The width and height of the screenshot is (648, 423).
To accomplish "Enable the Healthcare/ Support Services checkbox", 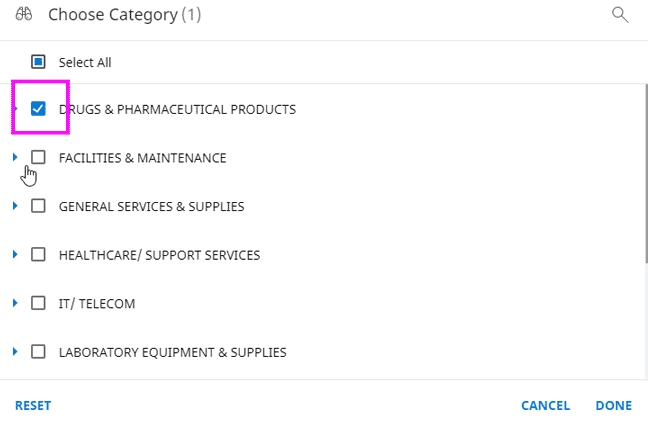I will [39, 255].
